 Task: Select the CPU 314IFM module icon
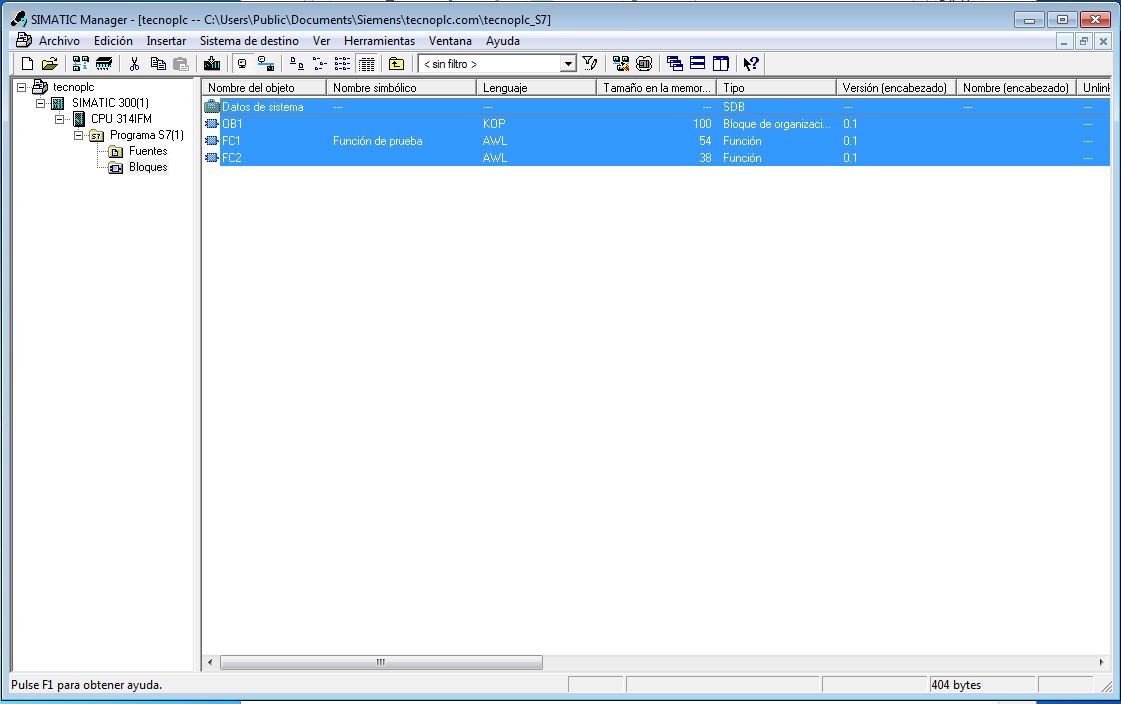(79, 119)
